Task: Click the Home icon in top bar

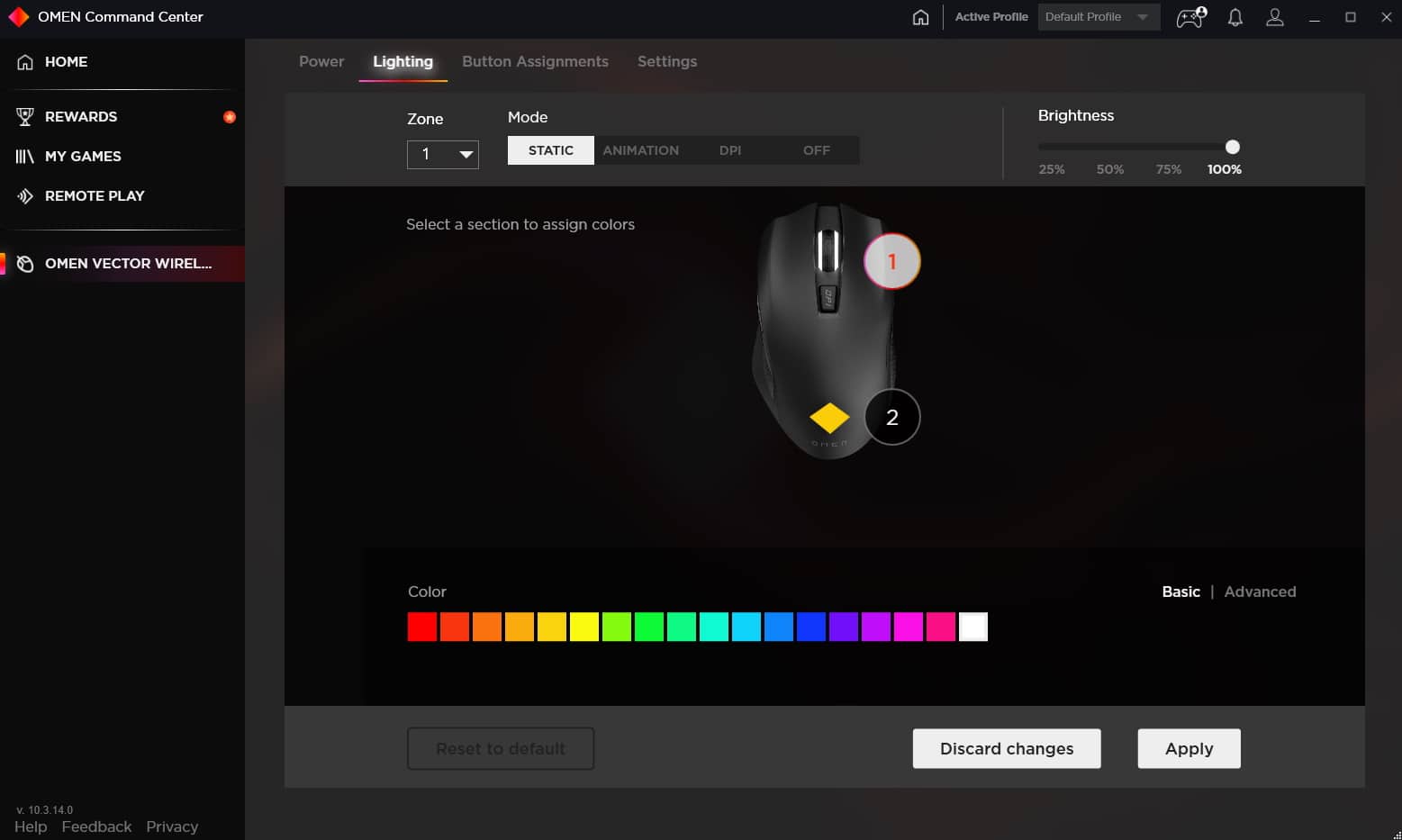Action: pyautogui.click(x=920, y=17)
